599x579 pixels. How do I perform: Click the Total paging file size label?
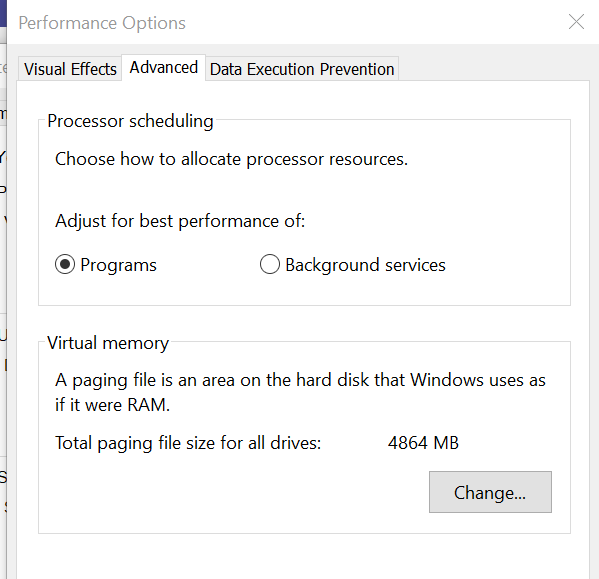pos(188,443)
